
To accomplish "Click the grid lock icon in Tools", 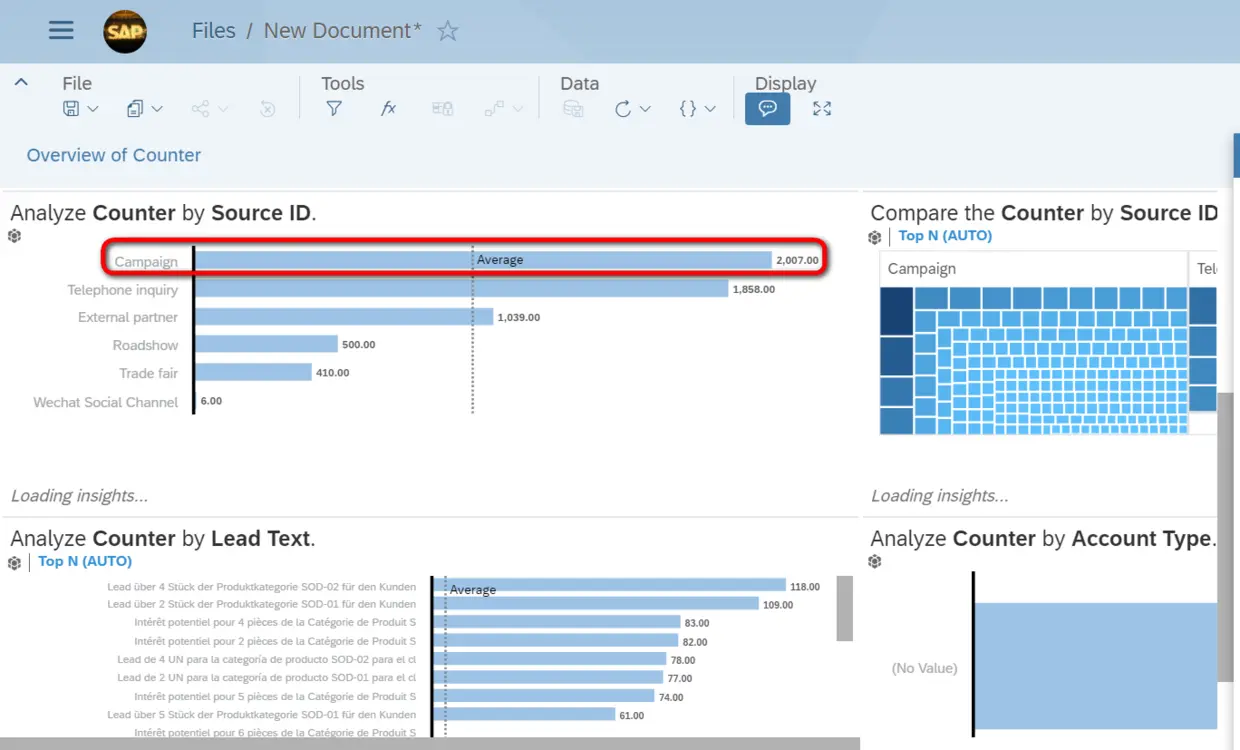I will click(x=442, y=109).
